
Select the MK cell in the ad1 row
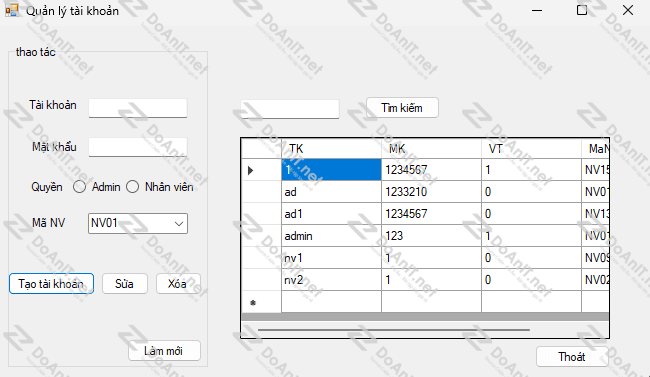pyautogui.click(x=431, y=214)
